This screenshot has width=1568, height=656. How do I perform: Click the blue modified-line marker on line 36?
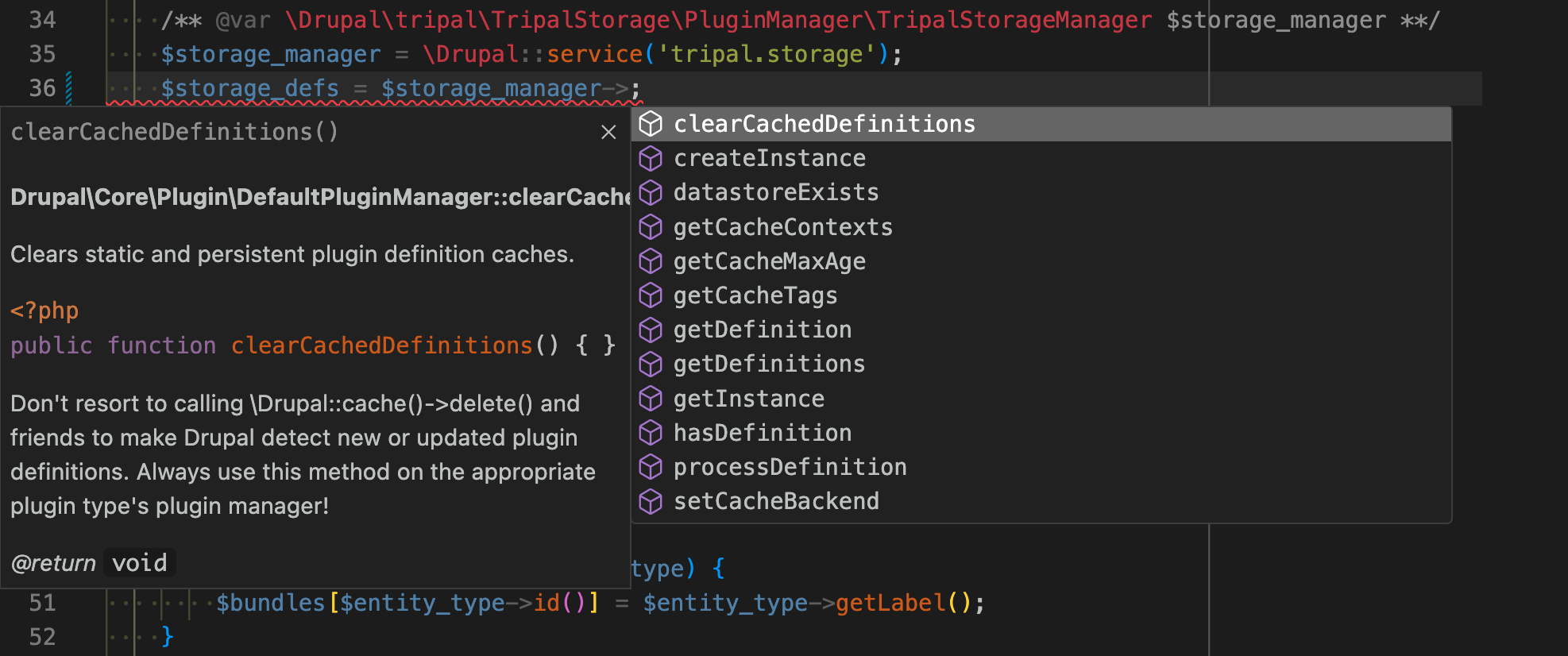pyautogui.click(x=69, y=88)
